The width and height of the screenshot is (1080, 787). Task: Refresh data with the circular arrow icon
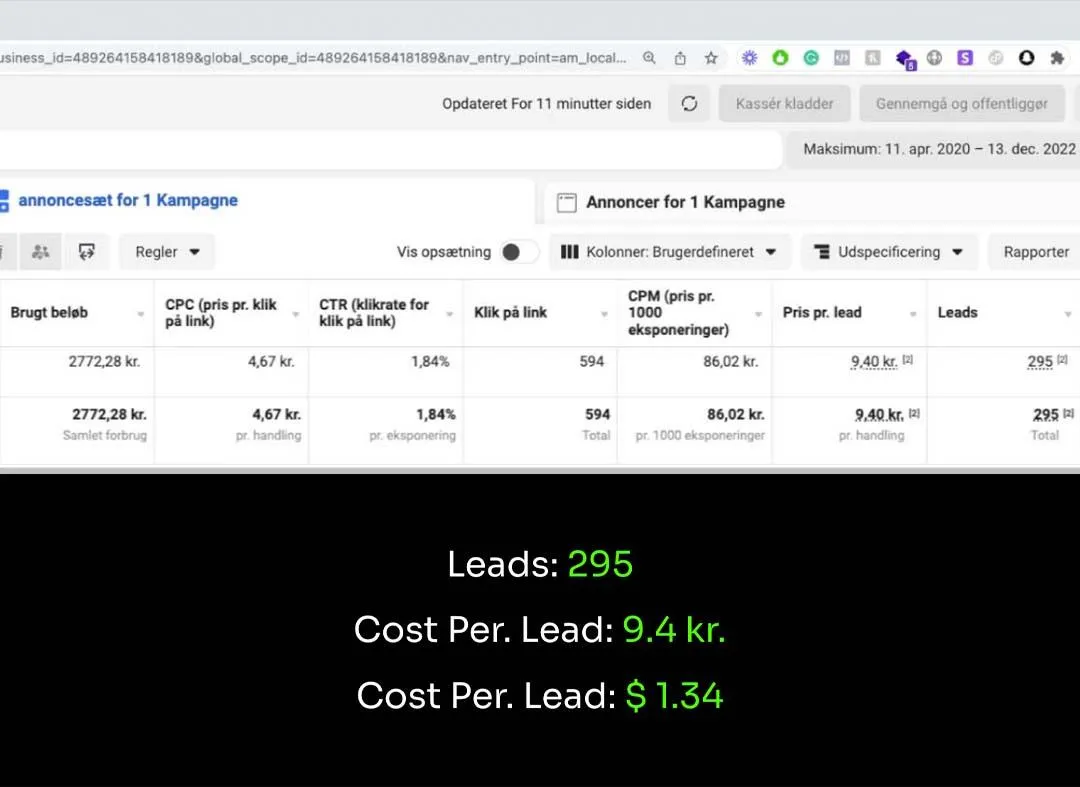(x=689, y=103)
